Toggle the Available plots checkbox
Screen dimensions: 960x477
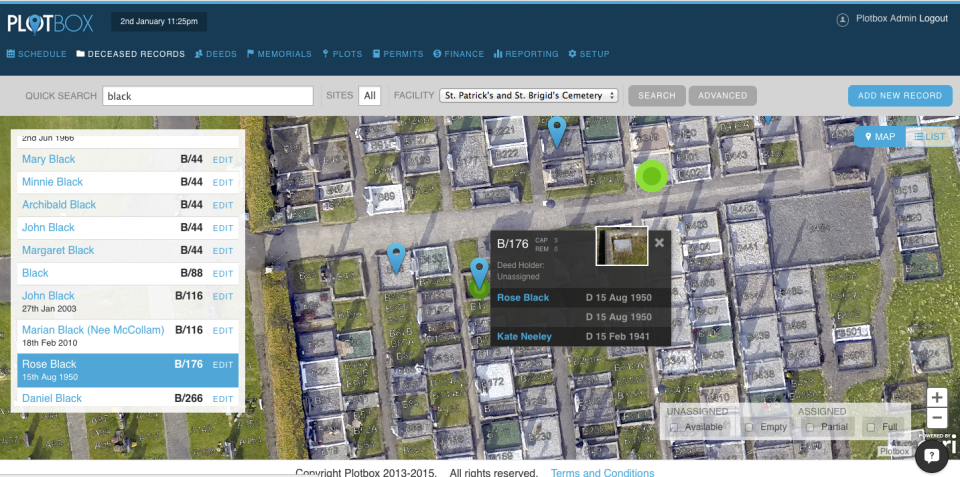[674, 427]
